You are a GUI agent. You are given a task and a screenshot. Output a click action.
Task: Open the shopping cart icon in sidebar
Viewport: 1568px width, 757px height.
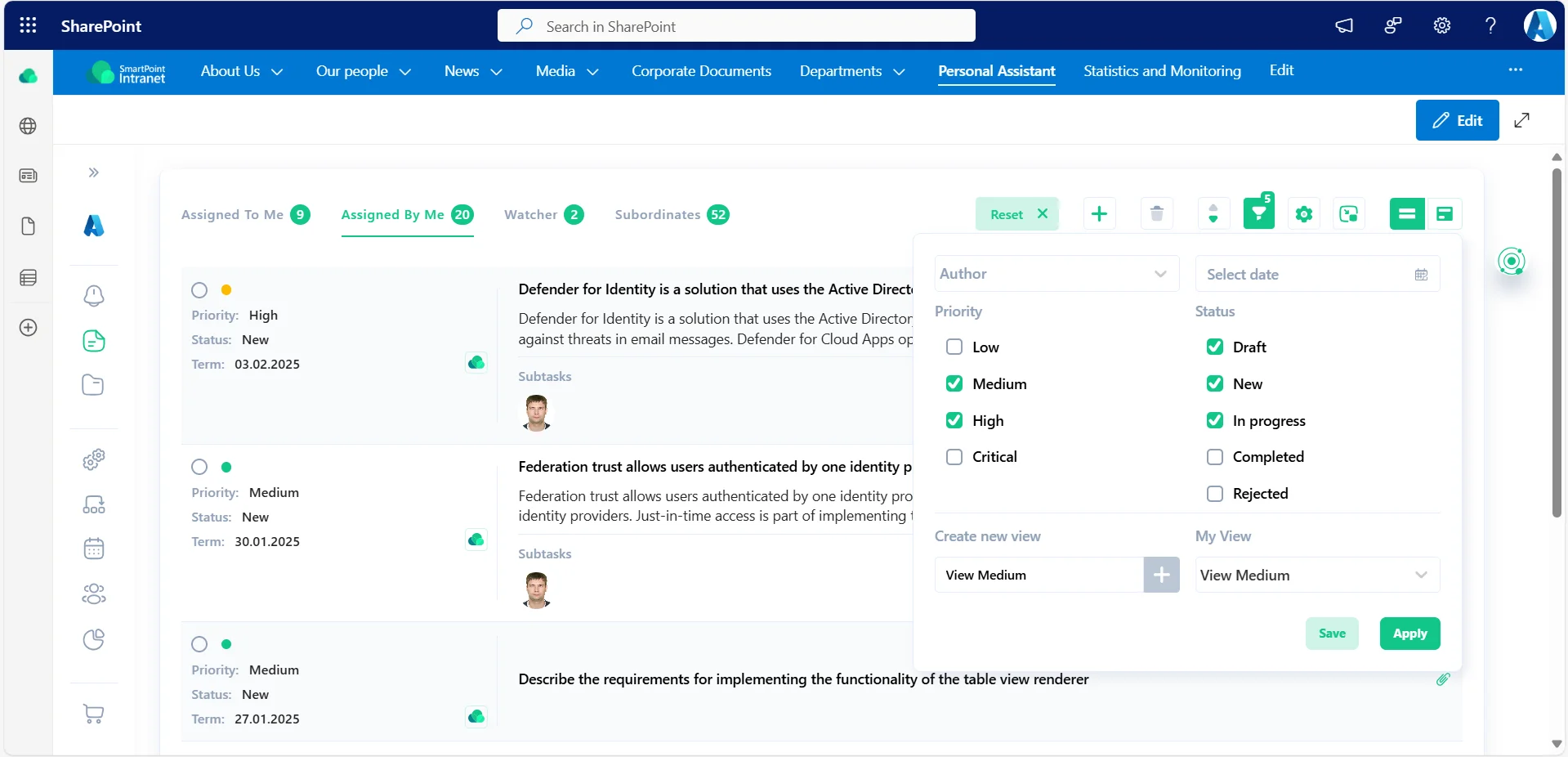pos(94,714)
